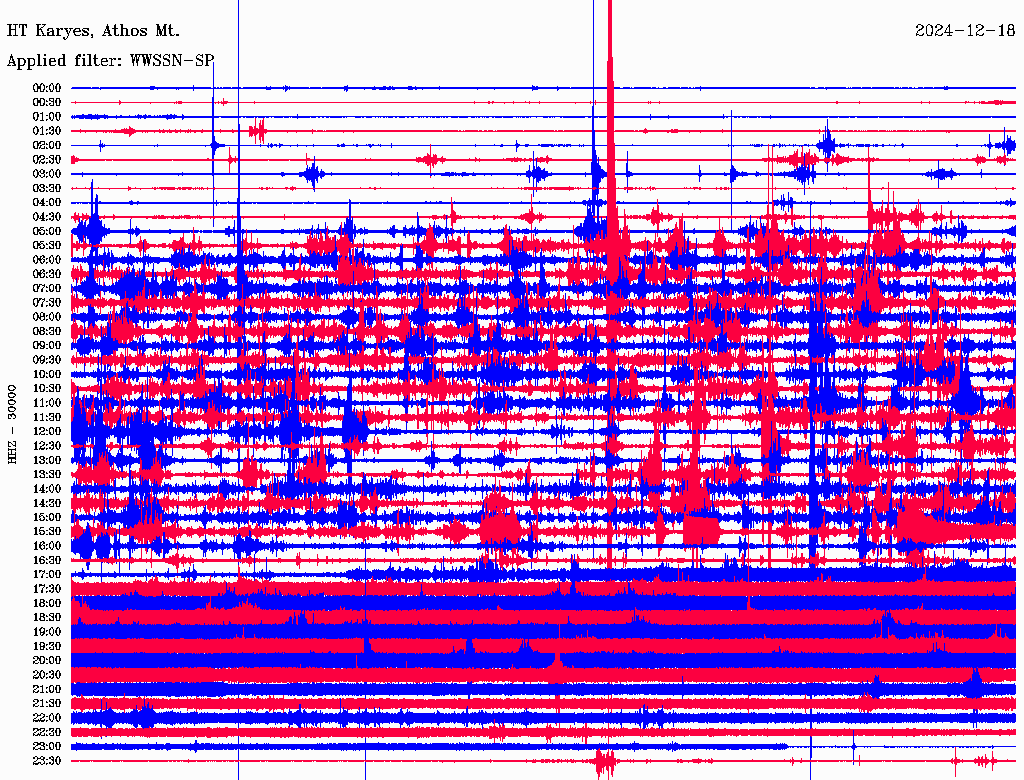Click the station title 'HT Karyes, Athos Mt.'
This screenshot has width=1024, height=780.
(x=93, y=31)
